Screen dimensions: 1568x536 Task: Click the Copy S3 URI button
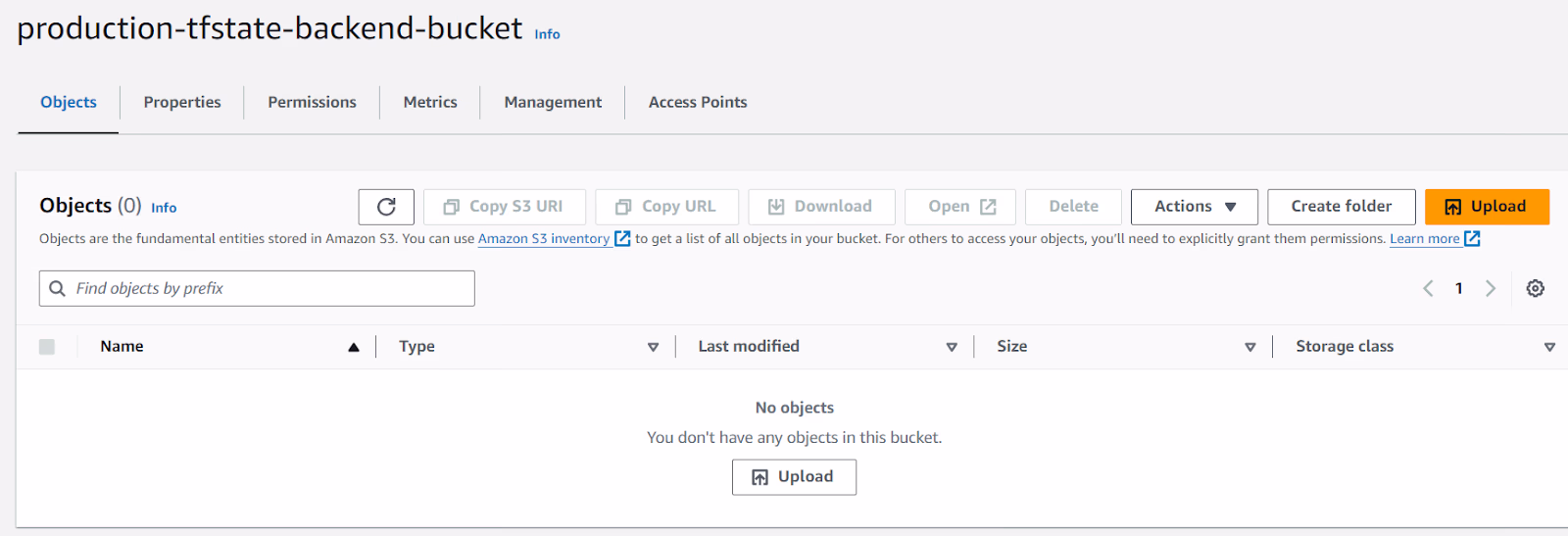click(x=505, y=207)
